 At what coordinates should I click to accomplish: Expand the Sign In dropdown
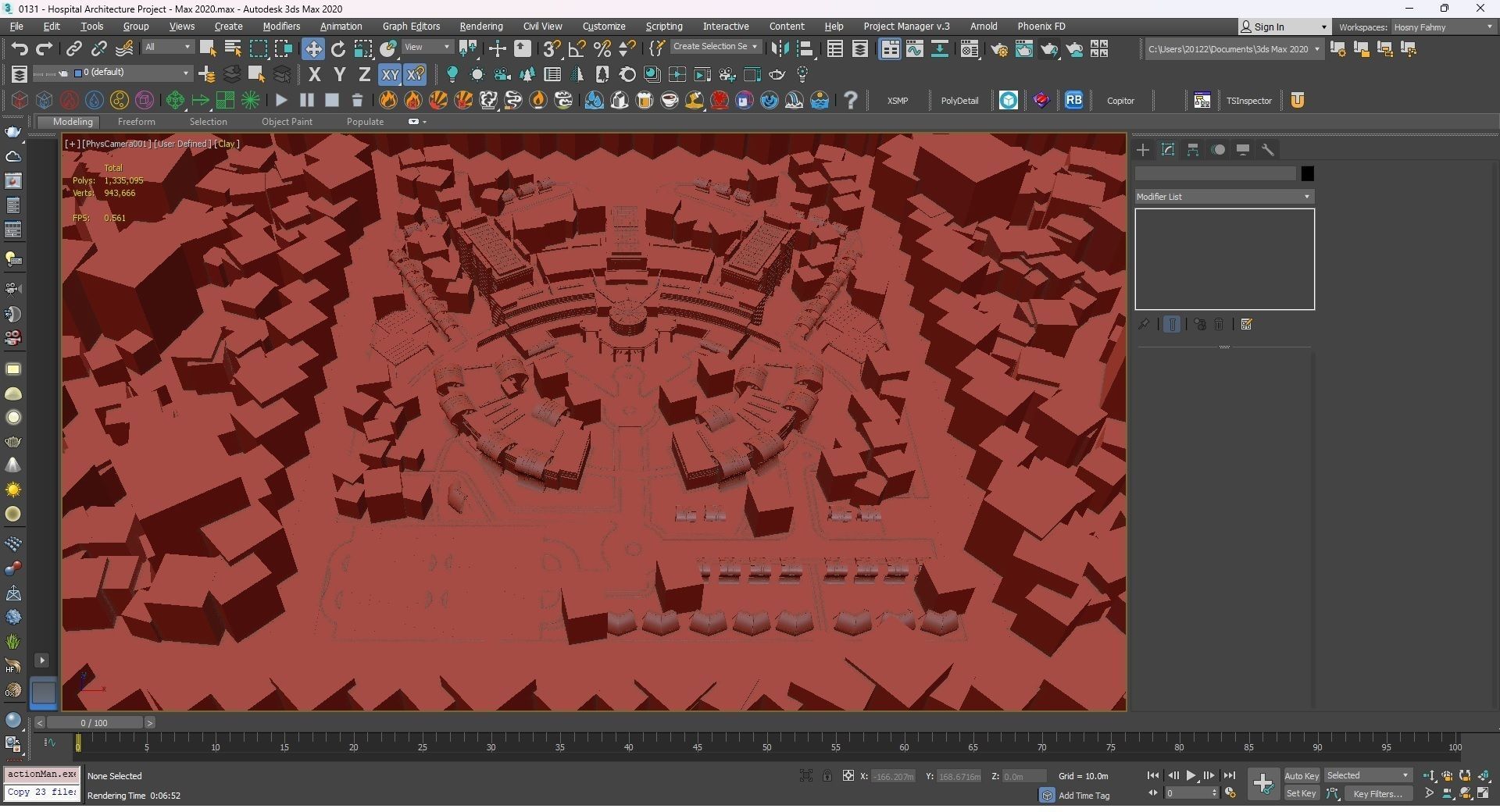tap(1323, 27)
